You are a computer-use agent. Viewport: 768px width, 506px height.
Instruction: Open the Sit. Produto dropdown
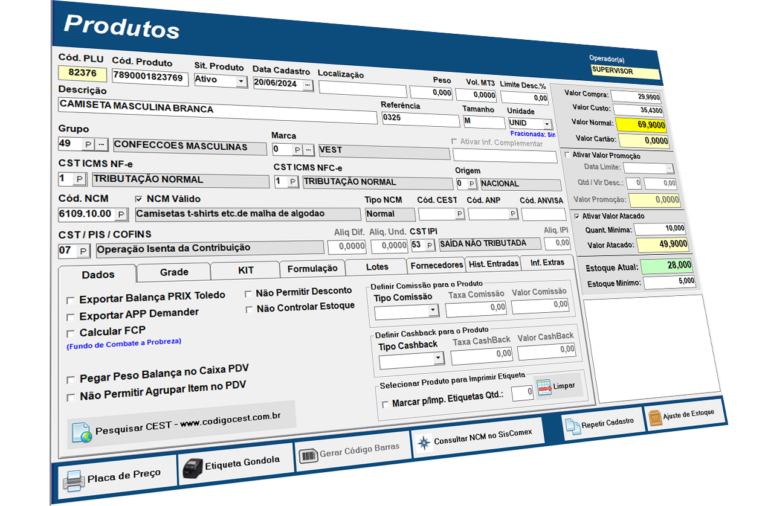(x=241, y=81)
